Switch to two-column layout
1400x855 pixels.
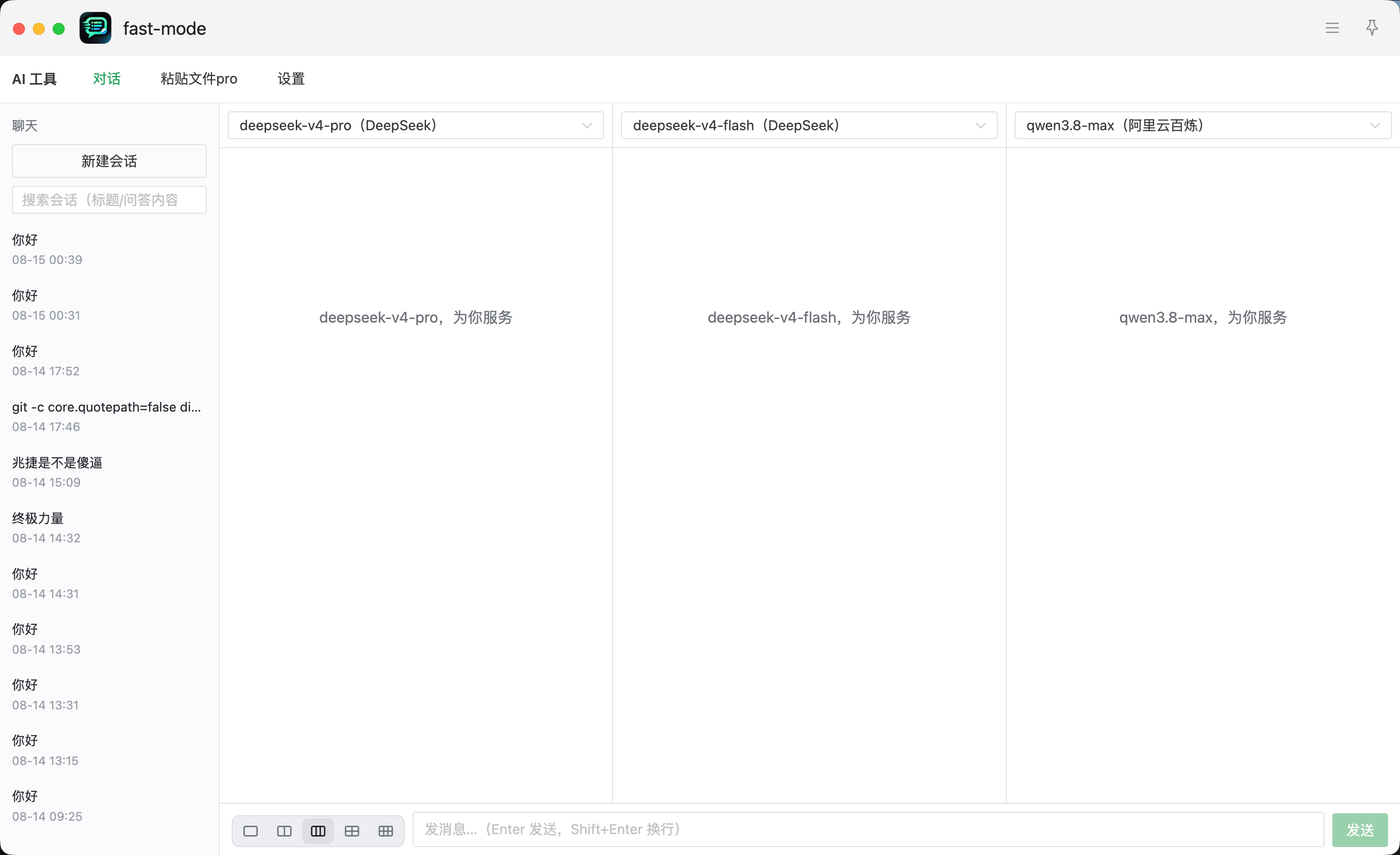pos(284,831)
